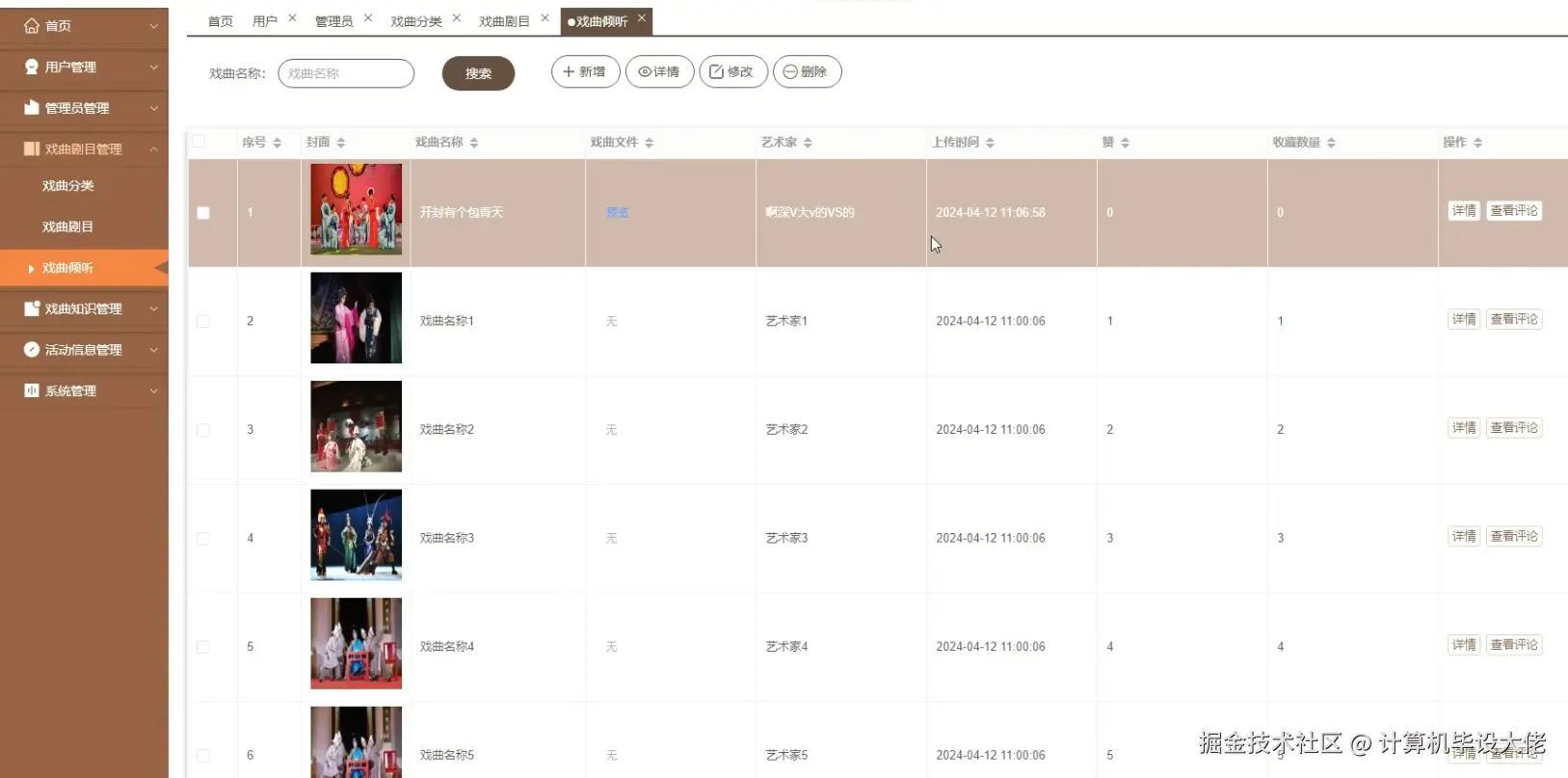1568x778 pixels.
Task: Switch to the 戏曲剧目 tab
Action: pos(504,21)
